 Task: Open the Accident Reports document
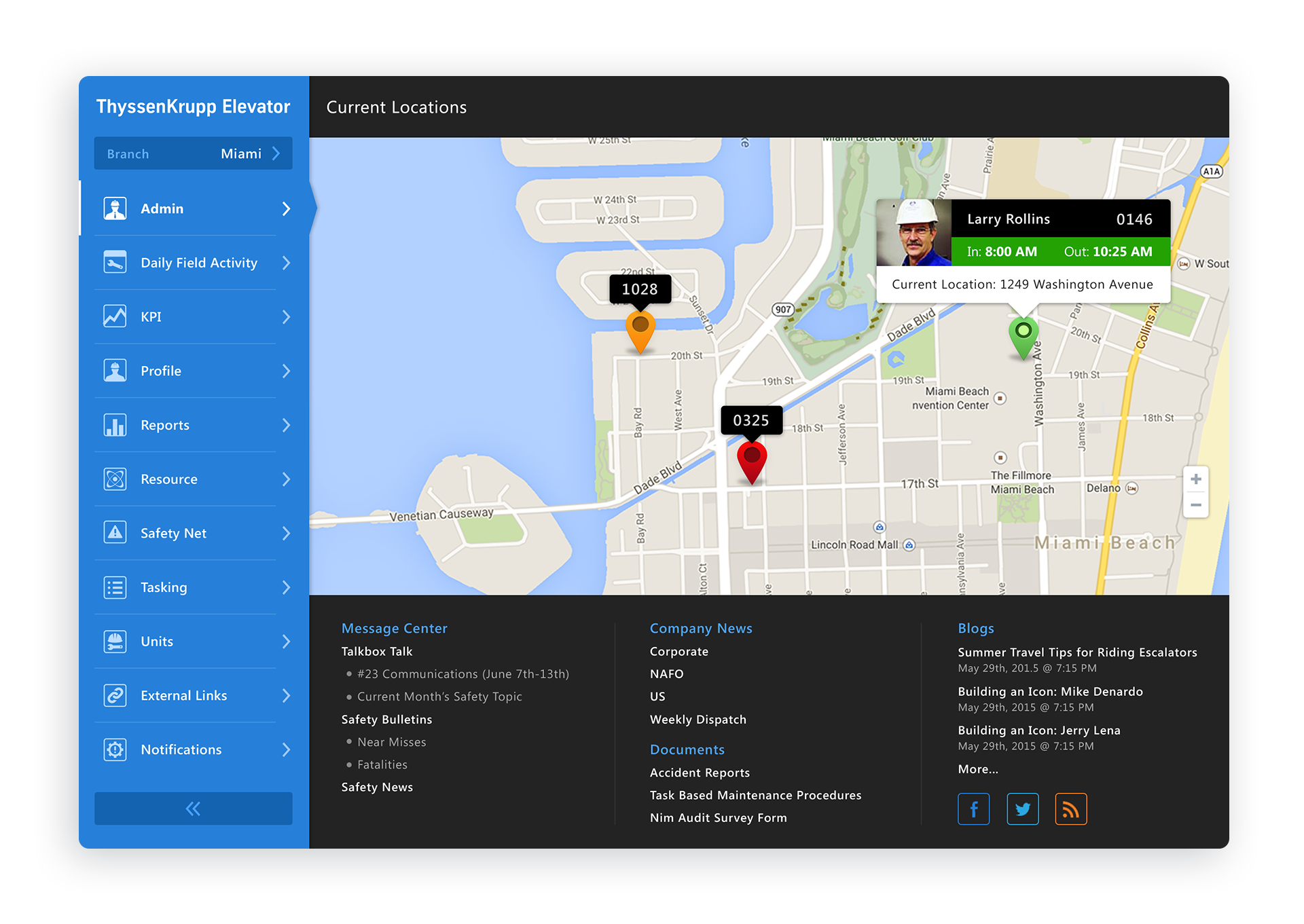point(700,773)
